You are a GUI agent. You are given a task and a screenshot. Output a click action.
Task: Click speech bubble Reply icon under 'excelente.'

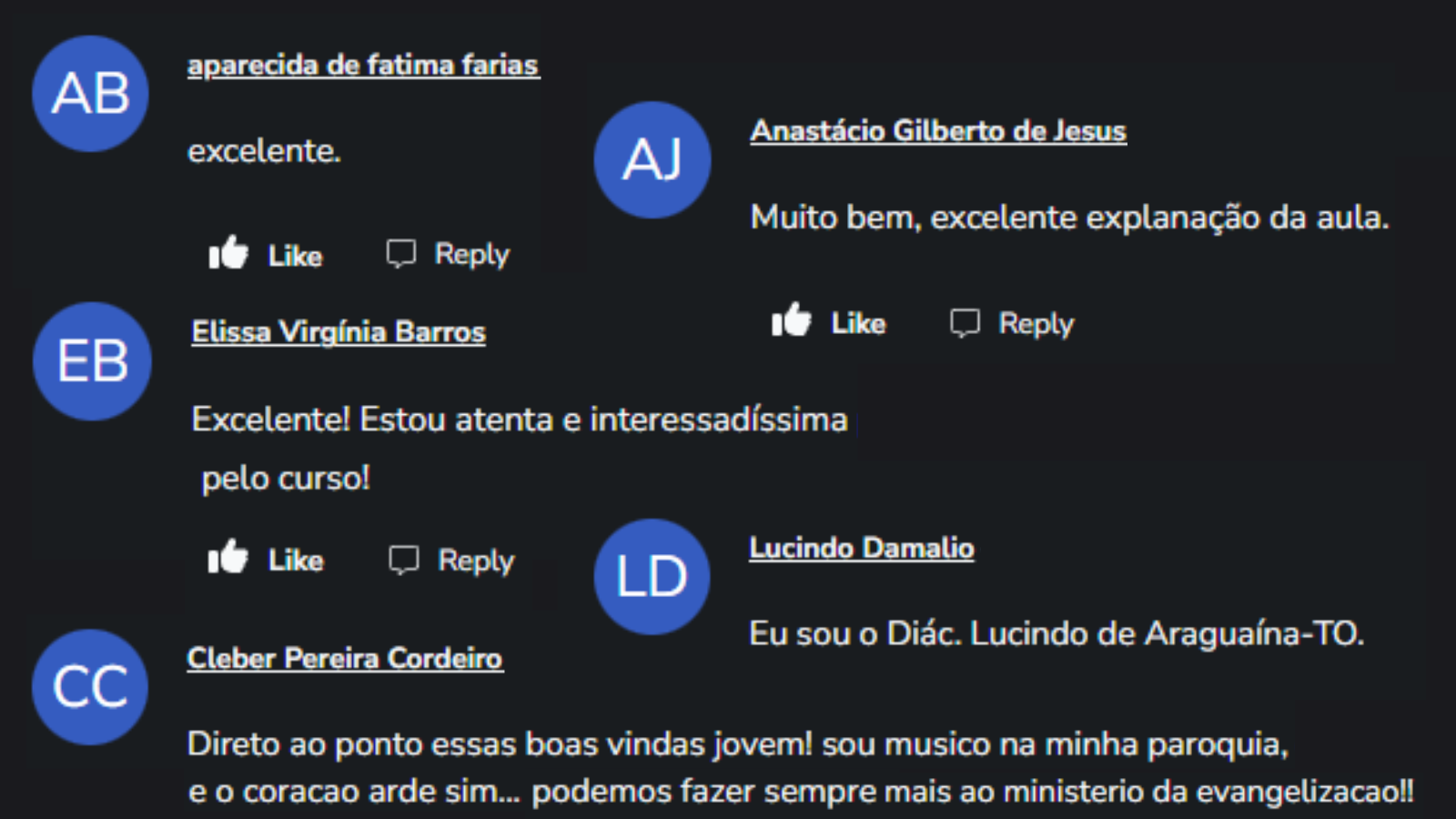click(400, 253)
